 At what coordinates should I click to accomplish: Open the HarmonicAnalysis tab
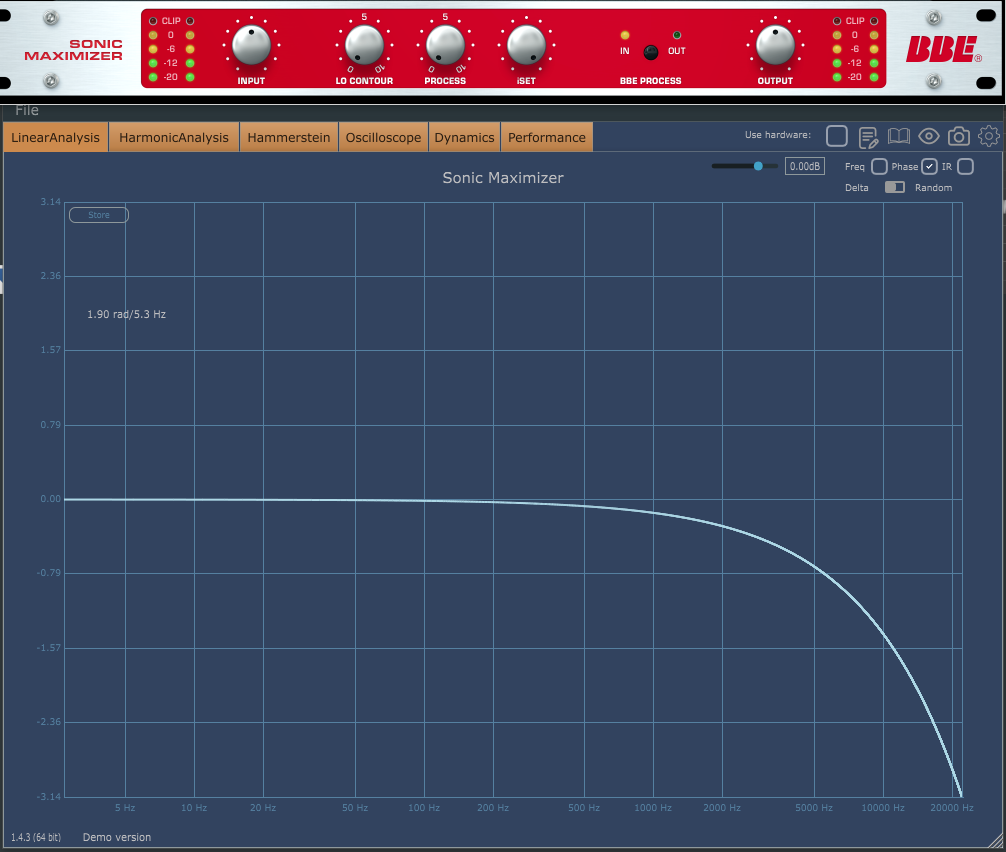174,137
